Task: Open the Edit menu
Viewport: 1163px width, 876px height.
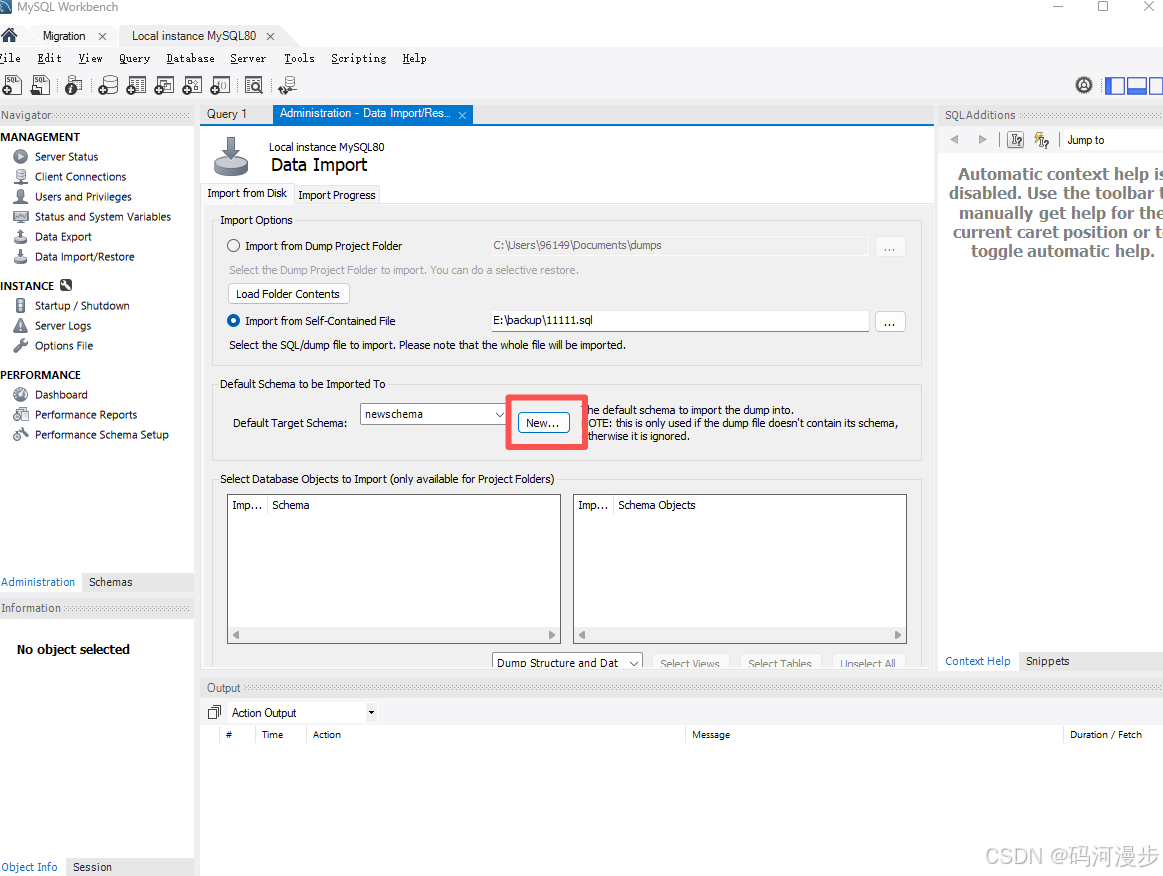Action: [x=50, y=58]
